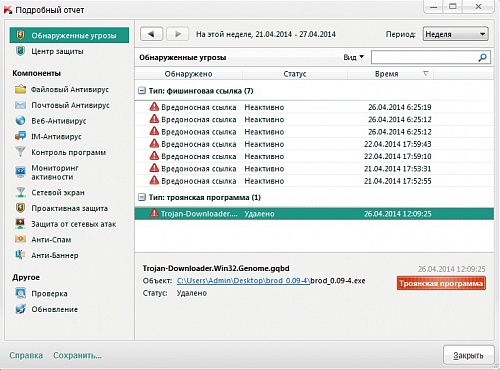
Task: Click the folder icon for Файловый Антивирус
Action: pyautogui.click(x=21, y=89)
